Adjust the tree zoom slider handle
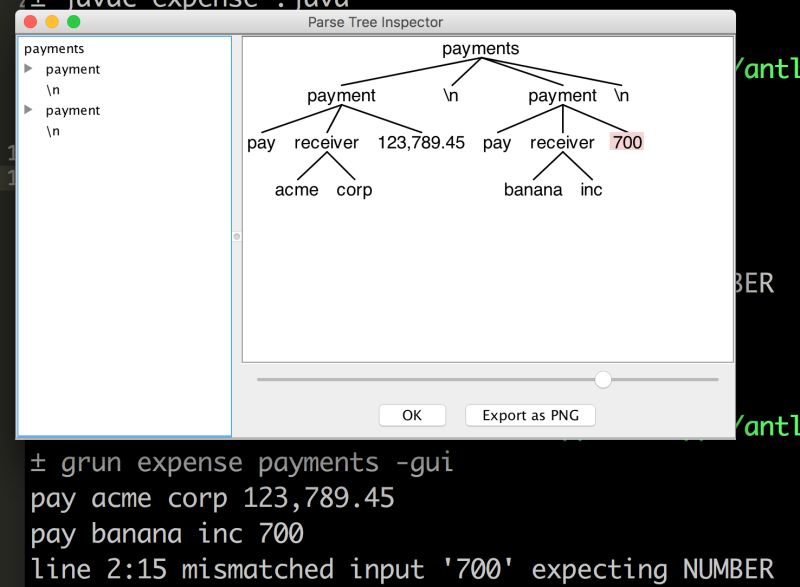This screenshot has width=800, height=587. (603, 379)
